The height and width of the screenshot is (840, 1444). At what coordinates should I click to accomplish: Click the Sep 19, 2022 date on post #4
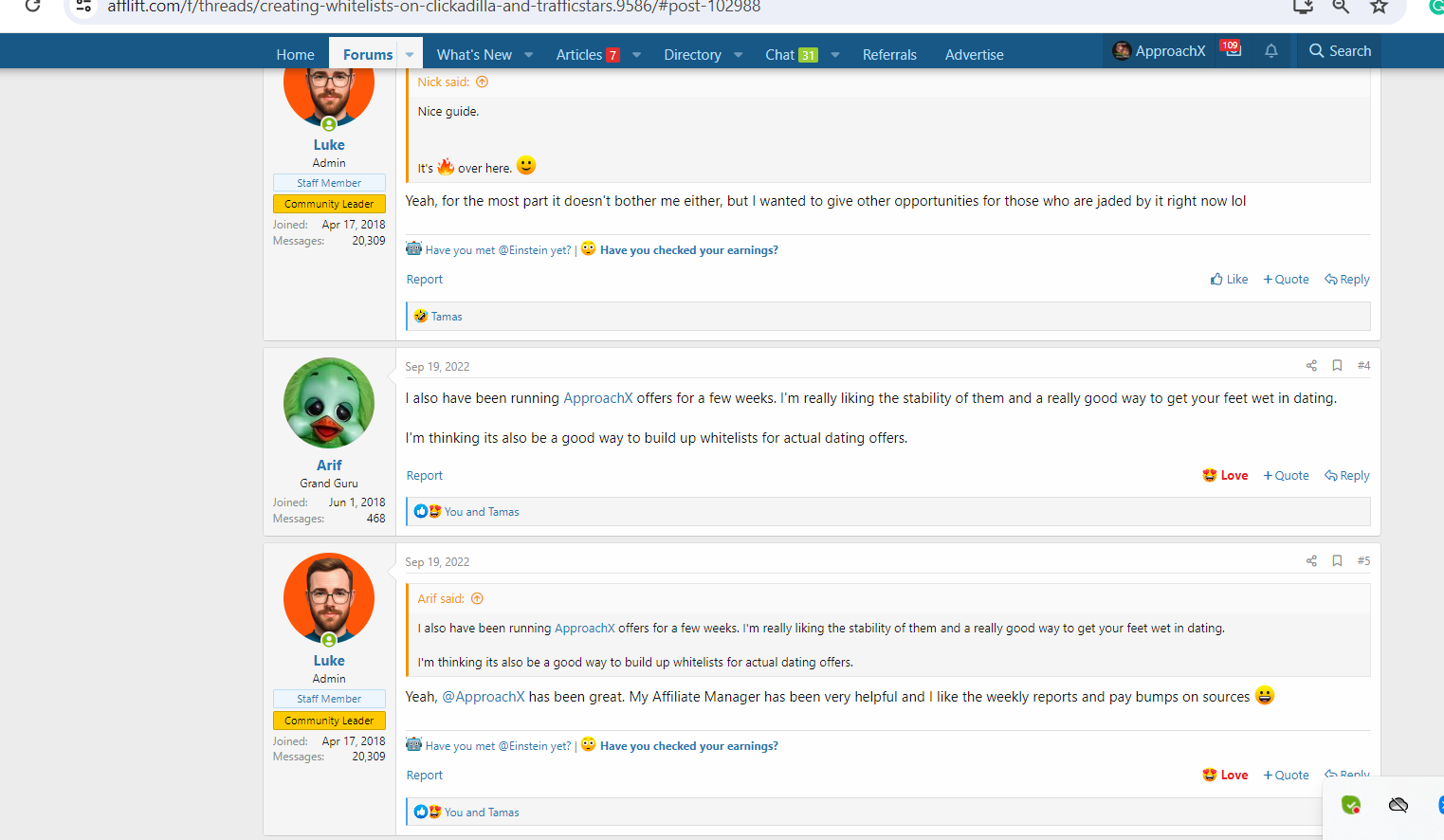click(x=437, y=367)
